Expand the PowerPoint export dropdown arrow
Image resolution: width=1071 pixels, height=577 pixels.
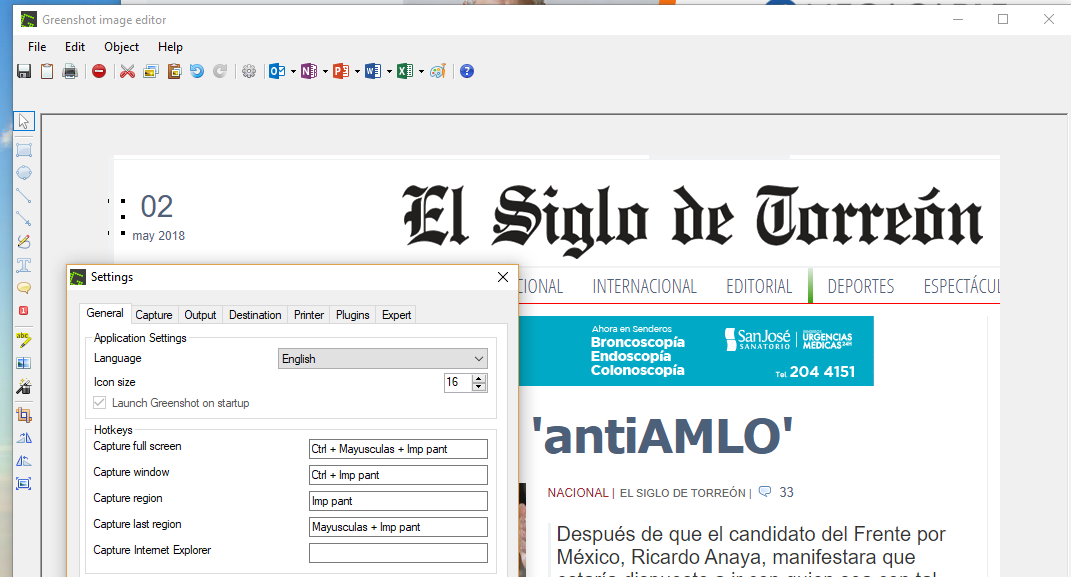357,71
